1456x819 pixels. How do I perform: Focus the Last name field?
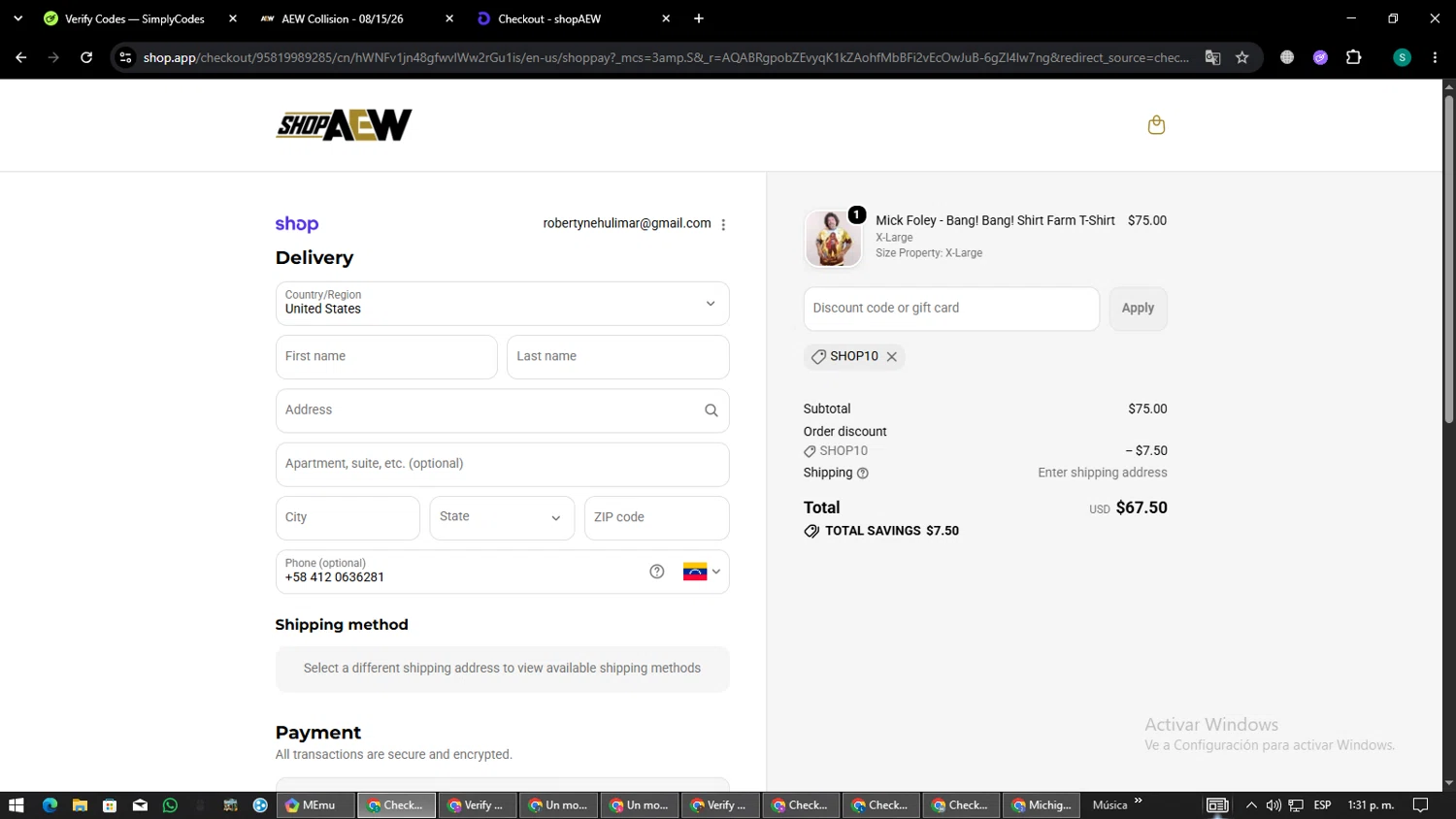(617, 357)
